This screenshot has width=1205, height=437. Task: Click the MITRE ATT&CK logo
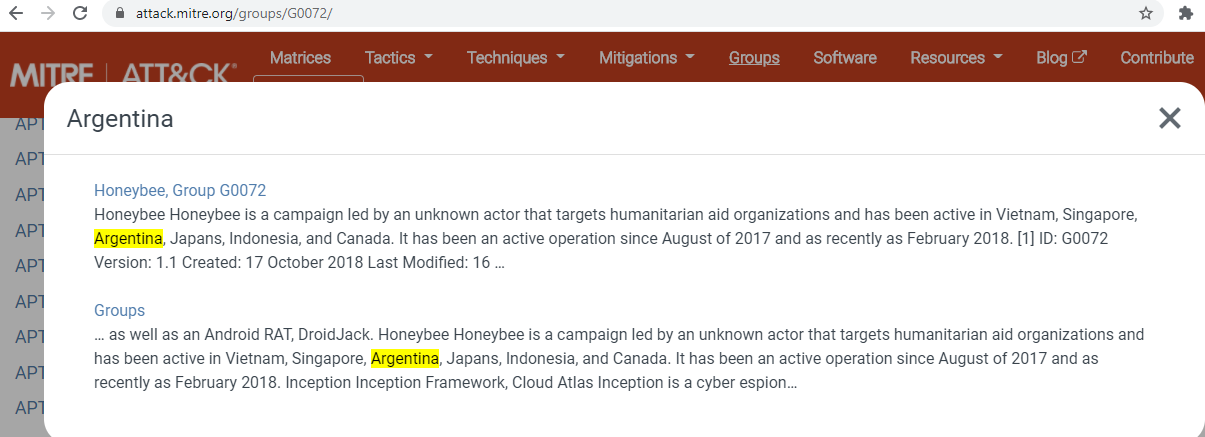[x=124, y=75]
